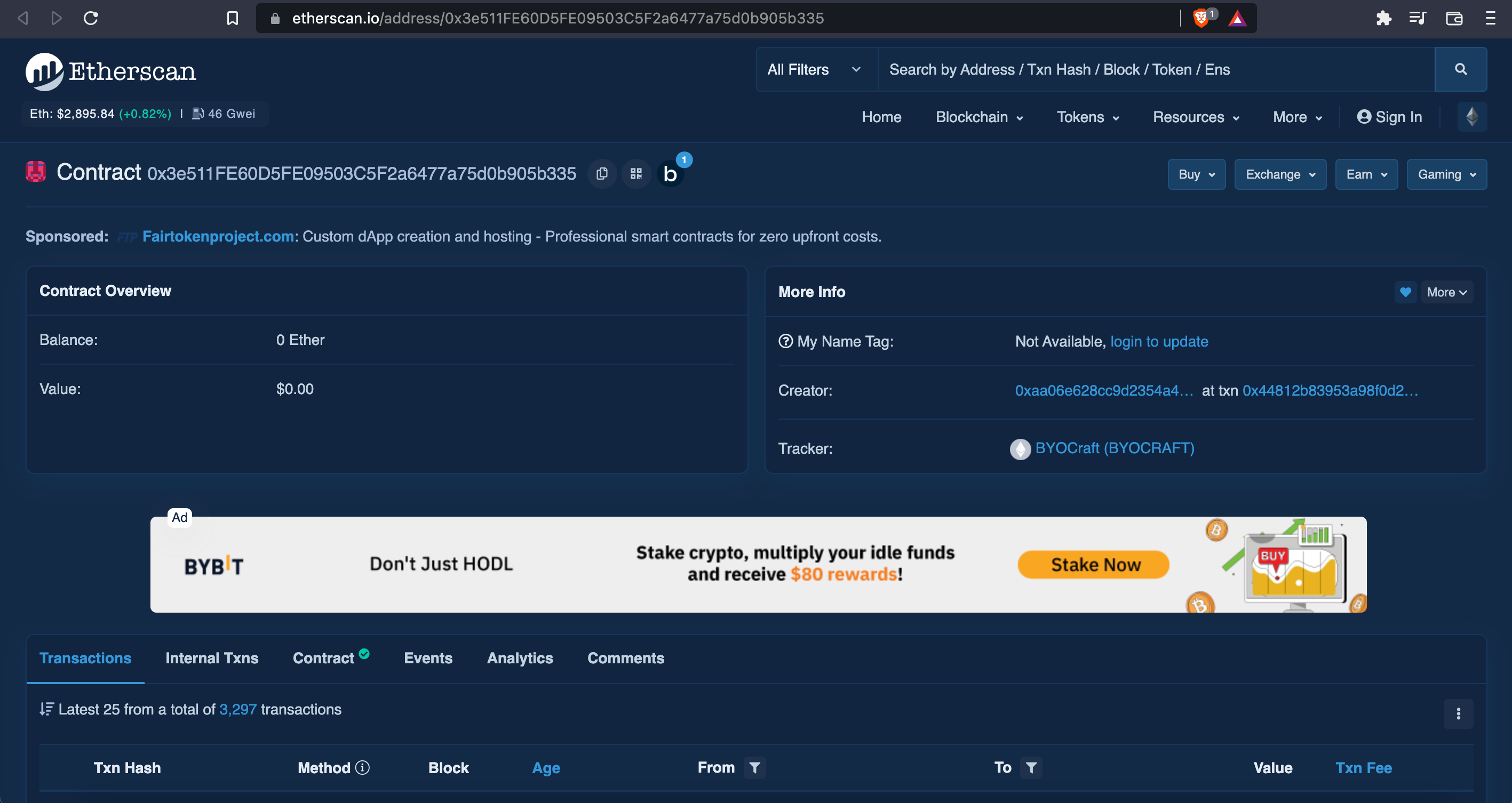Open the Blockscan chat 'b' icon
Viewport: 1512px width, 803px height.
pos(670,174)
